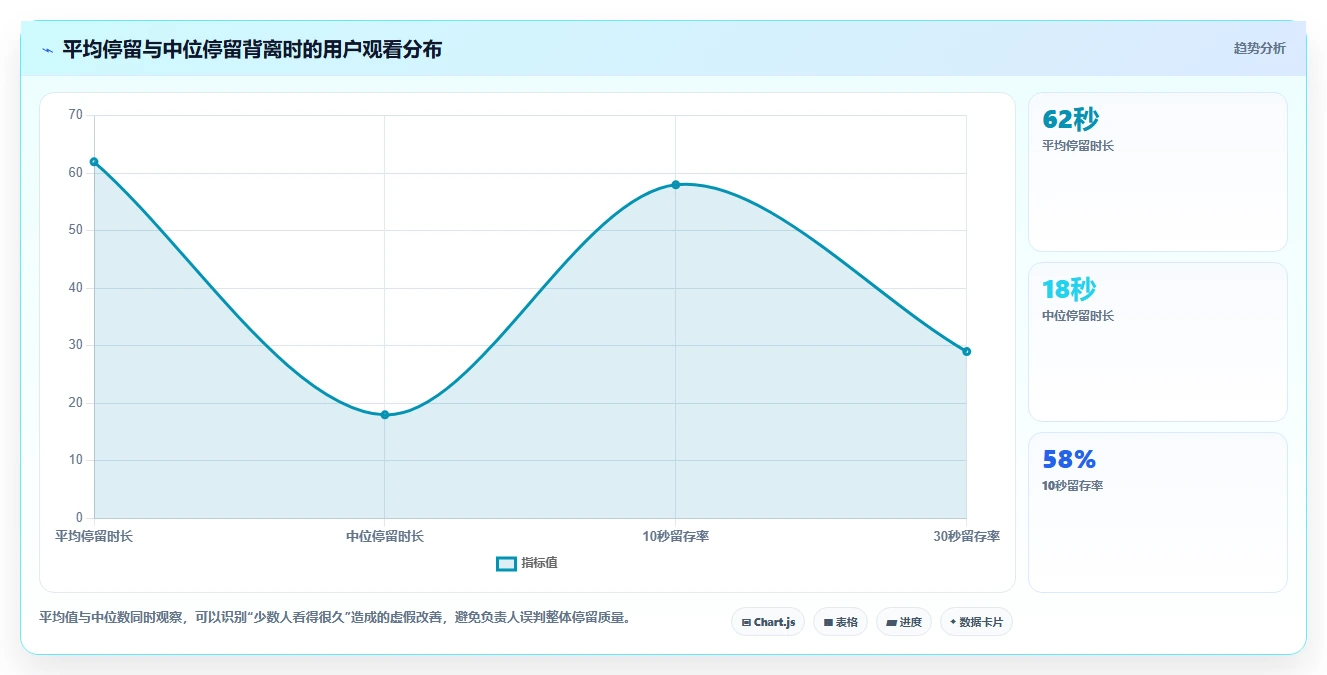Click the x-axis label 10秒留存率
1327x675 pixels.
(676, 537)
